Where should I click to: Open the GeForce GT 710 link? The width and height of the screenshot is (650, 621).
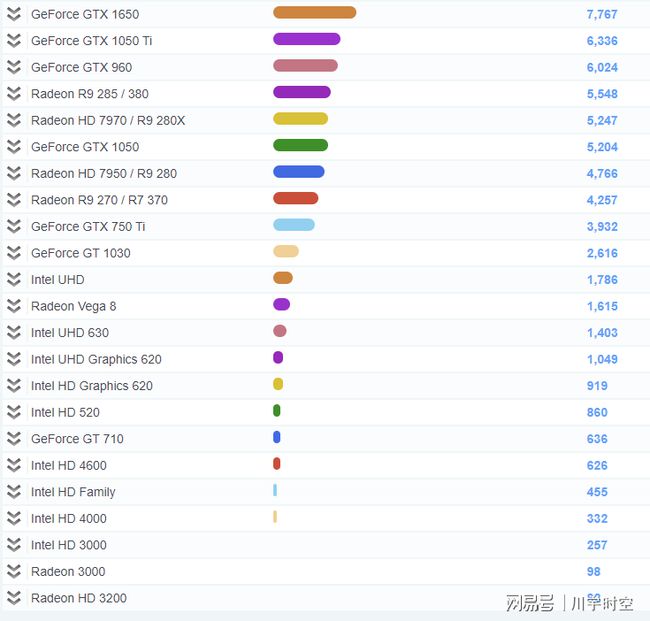pos(78,439)
